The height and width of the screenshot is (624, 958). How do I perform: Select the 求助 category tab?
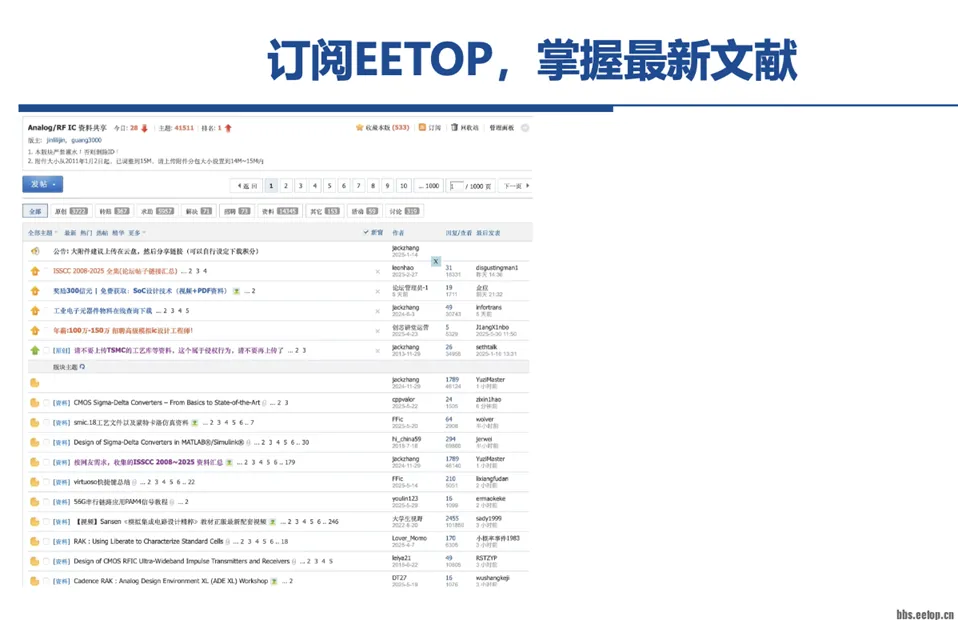(x=158, y=211)
